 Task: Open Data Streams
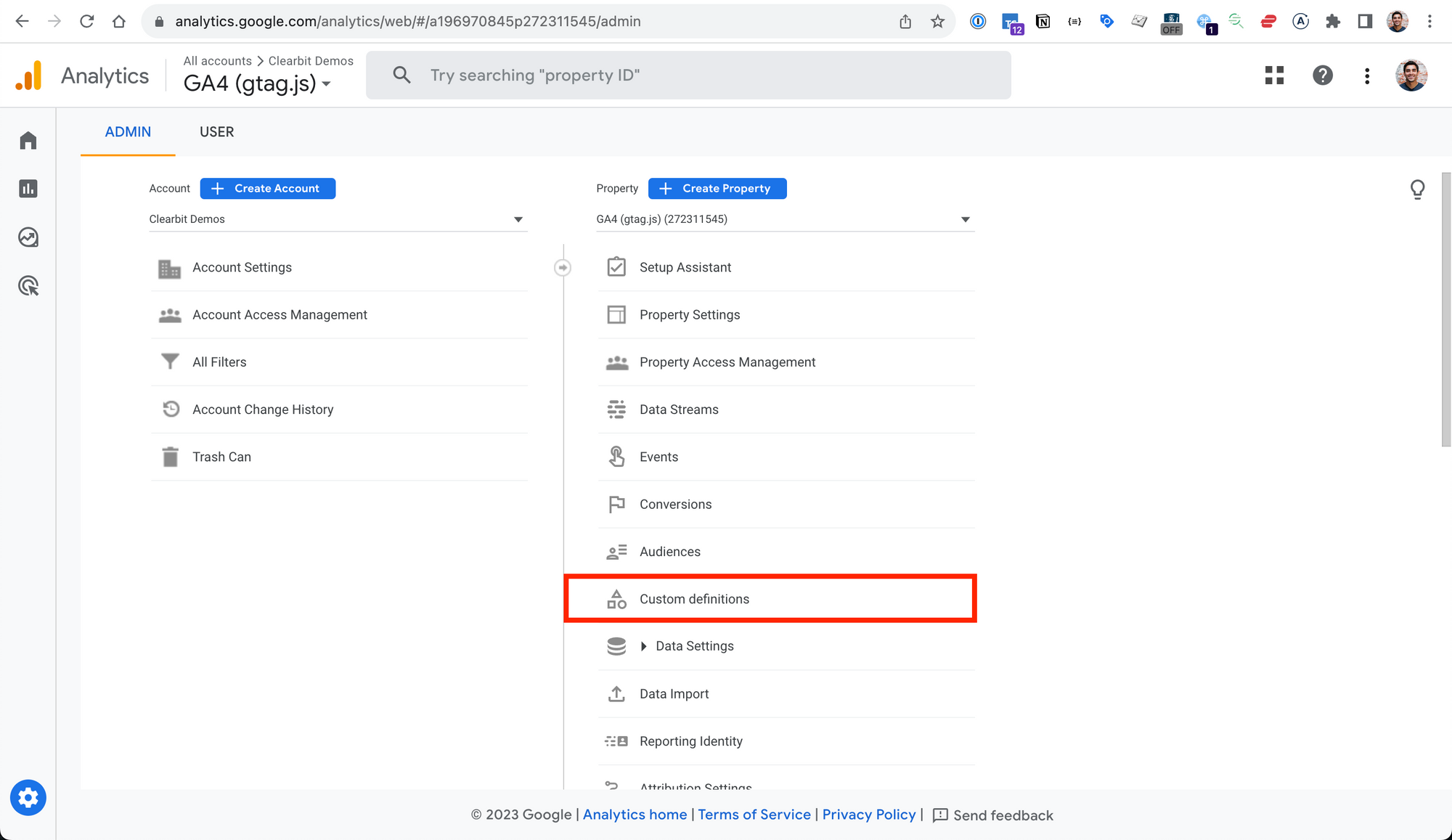pos(786,409)
